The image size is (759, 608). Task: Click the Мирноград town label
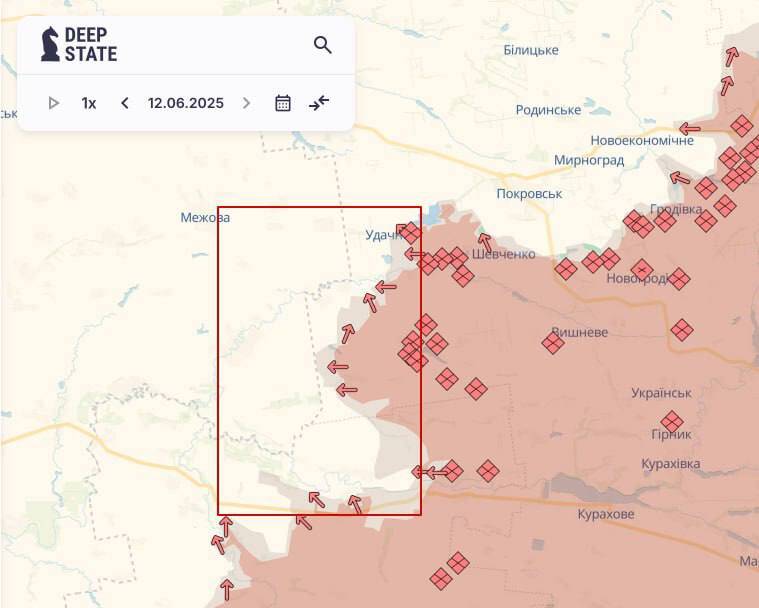pos(589,160)
